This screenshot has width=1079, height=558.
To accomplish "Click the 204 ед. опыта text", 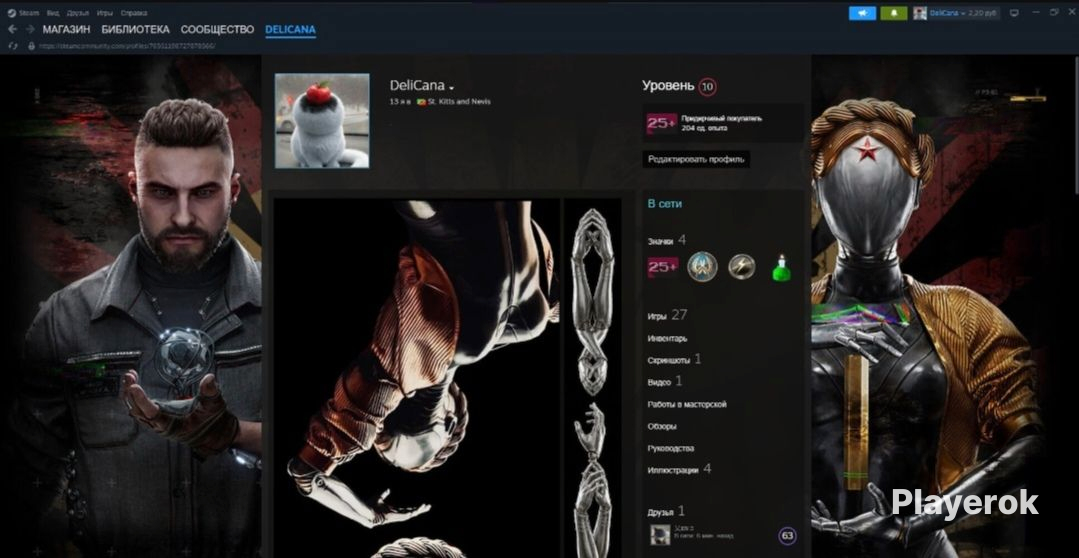I will (x=704, y=128).
